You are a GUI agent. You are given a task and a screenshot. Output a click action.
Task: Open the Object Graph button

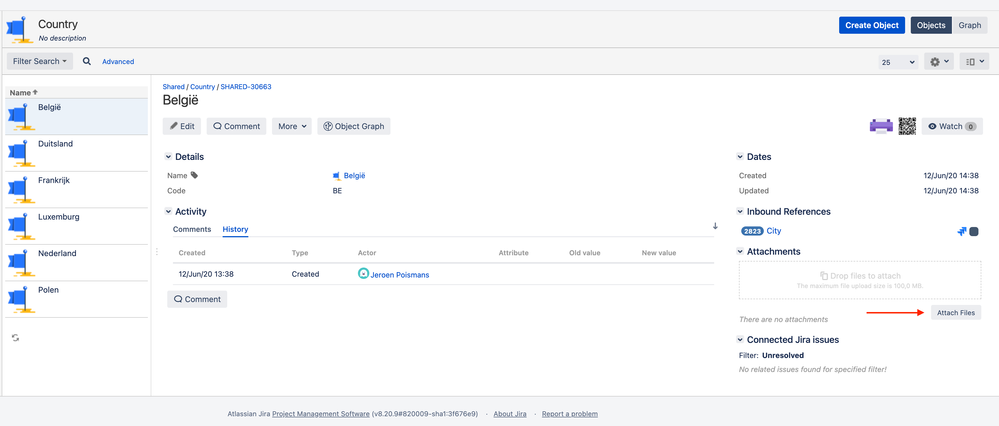pos(354,126)
